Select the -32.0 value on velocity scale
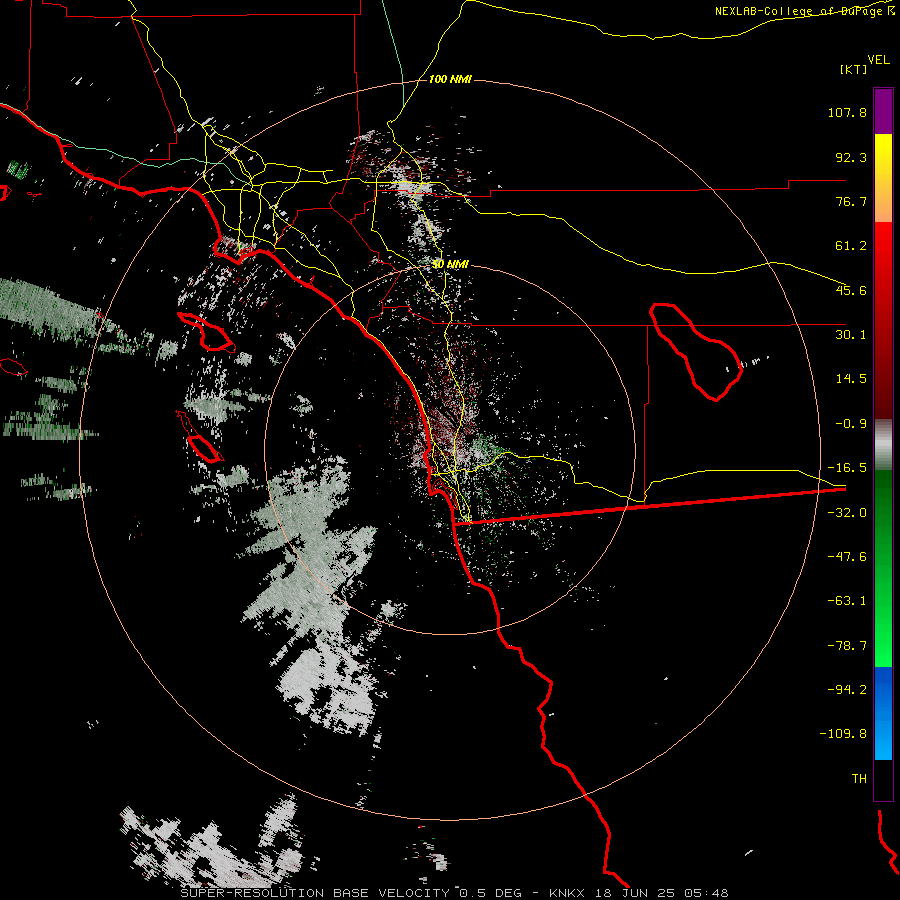 [x=847, y=513]
